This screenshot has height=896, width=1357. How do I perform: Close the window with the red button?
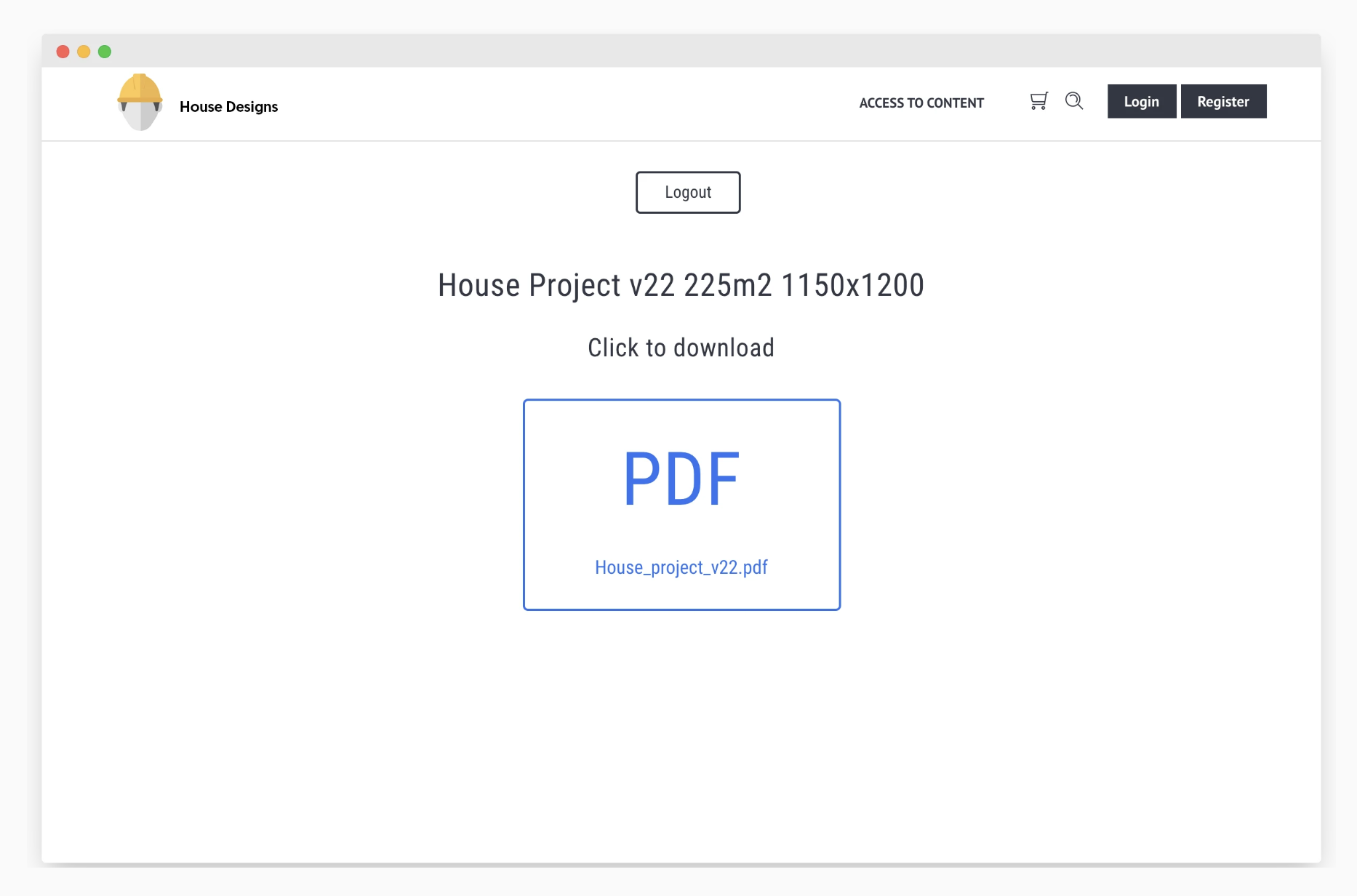tap(63, 52)
